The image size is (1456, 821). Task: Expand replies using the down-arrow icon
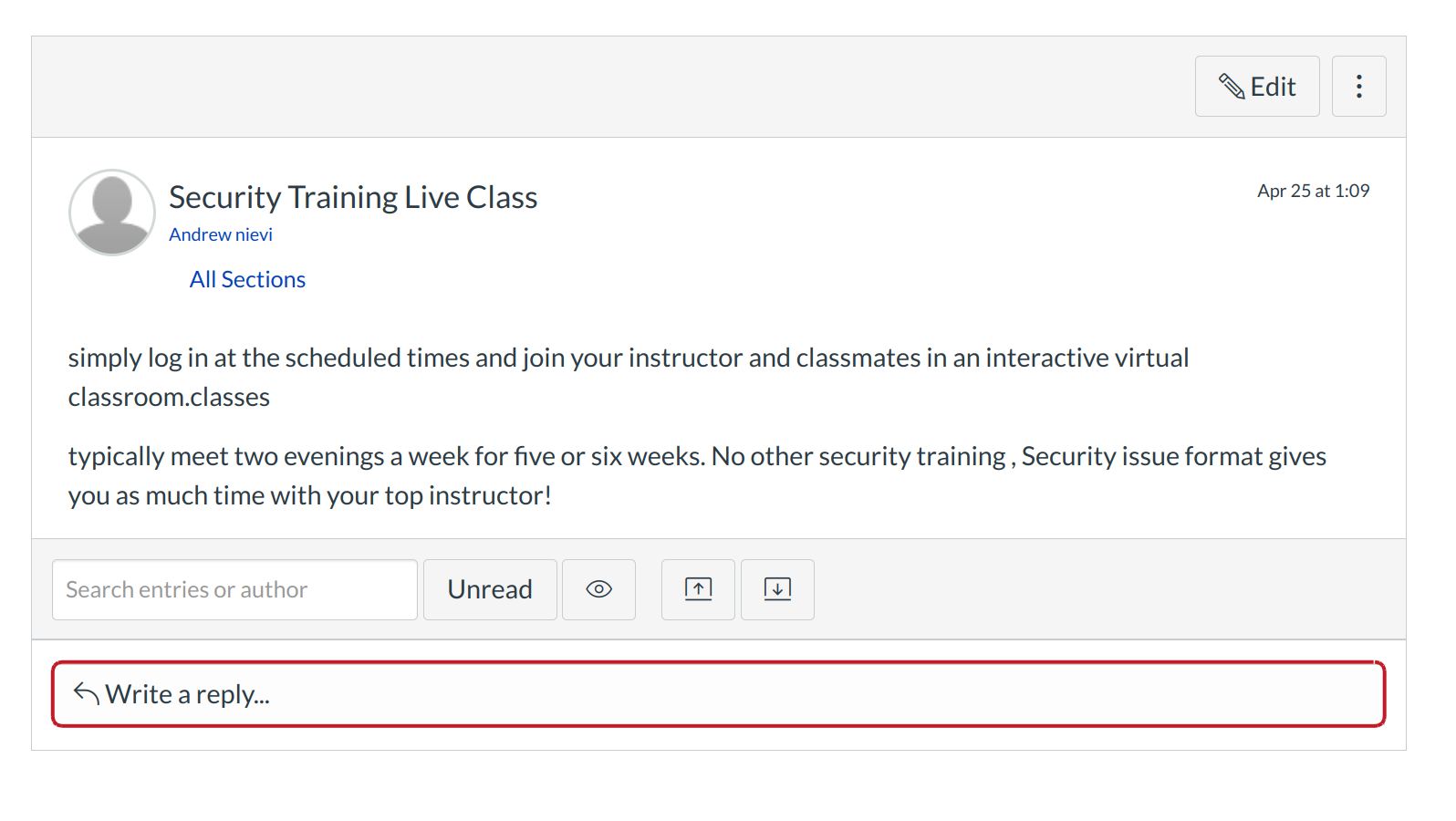[777, 590]
